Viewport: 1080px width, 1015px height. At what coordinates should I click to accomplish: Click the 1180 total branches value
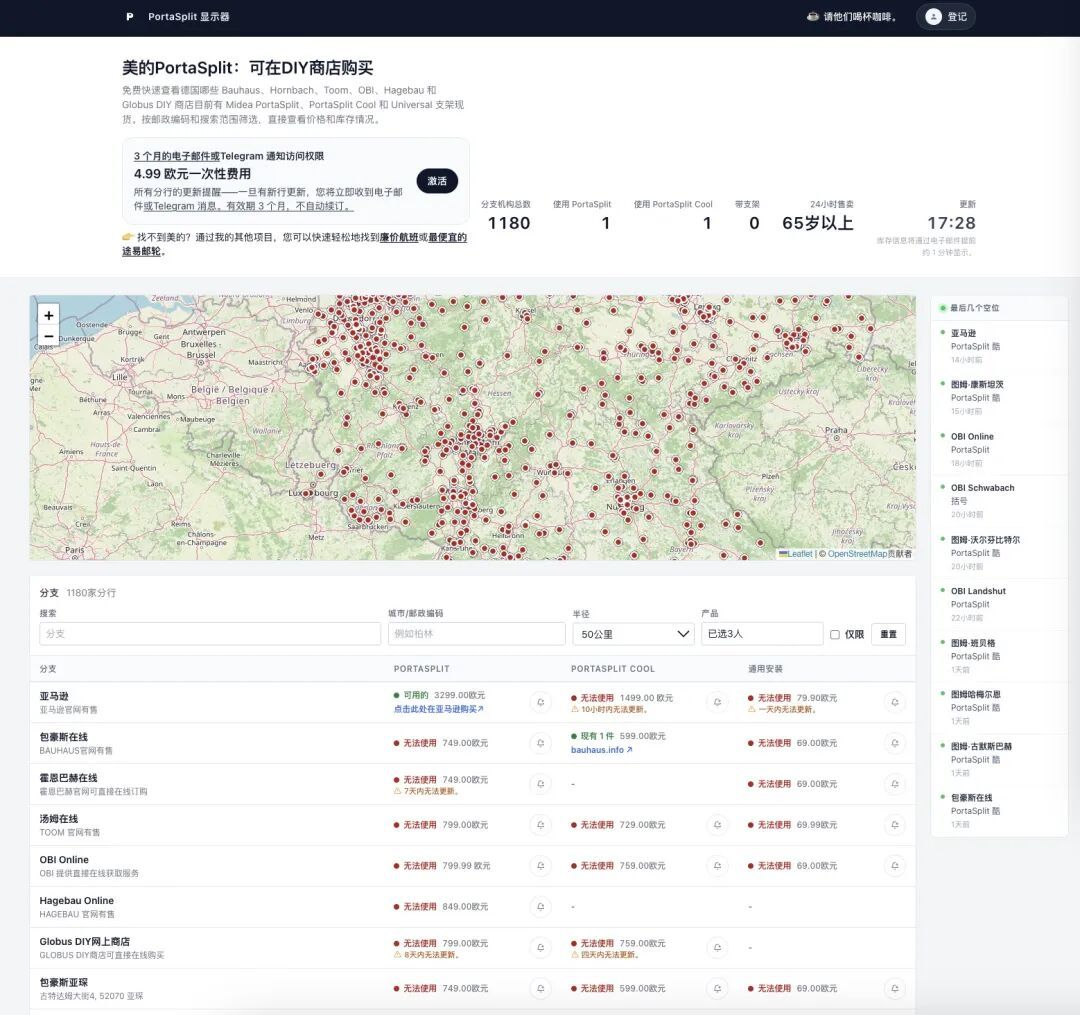click(509, 223)
